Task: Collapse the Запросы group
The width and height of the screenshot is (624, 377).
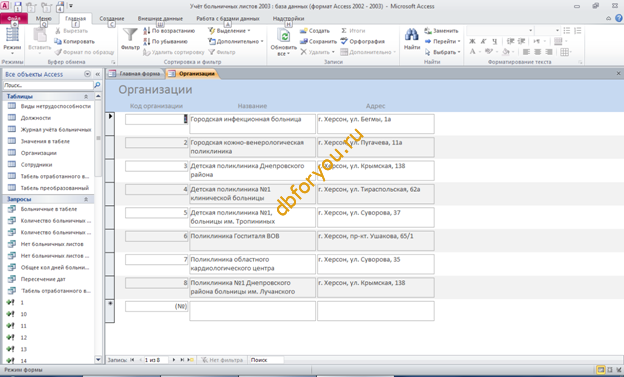Action: (86, 199)
